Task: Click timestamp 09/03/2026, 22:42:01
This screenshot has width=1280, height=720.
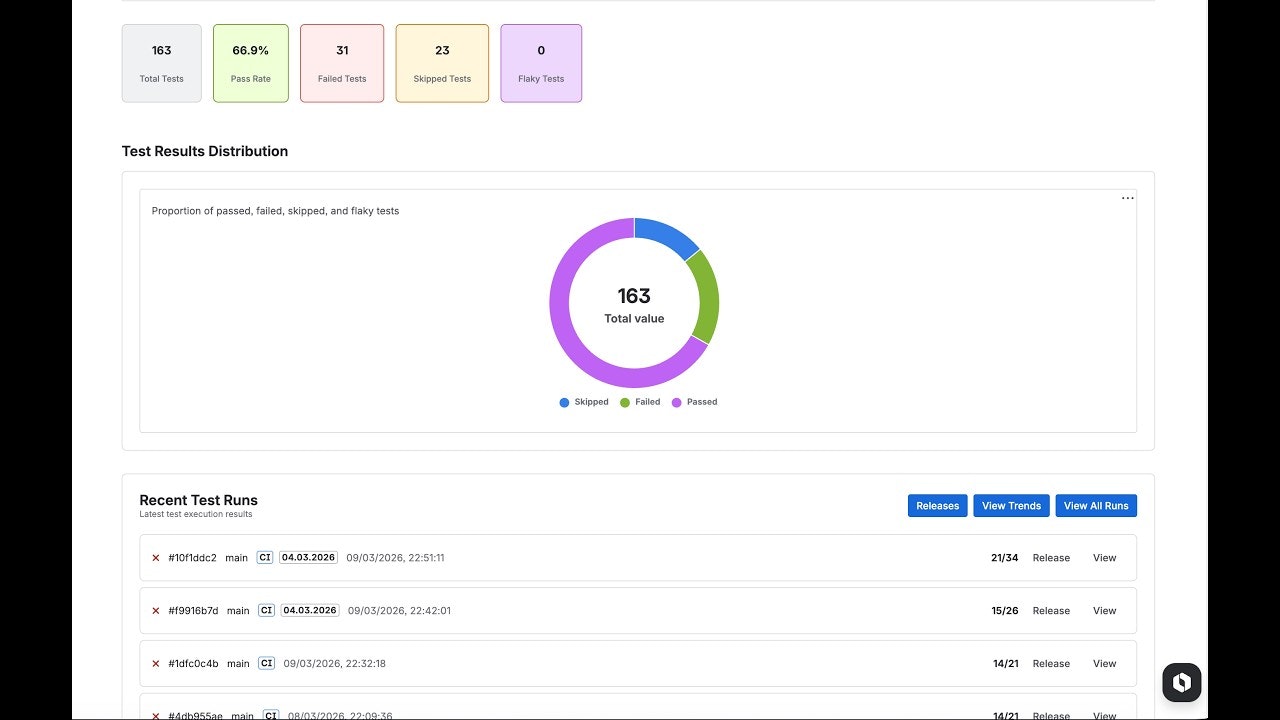Action: pyautogui.click(x=399, y=611)
